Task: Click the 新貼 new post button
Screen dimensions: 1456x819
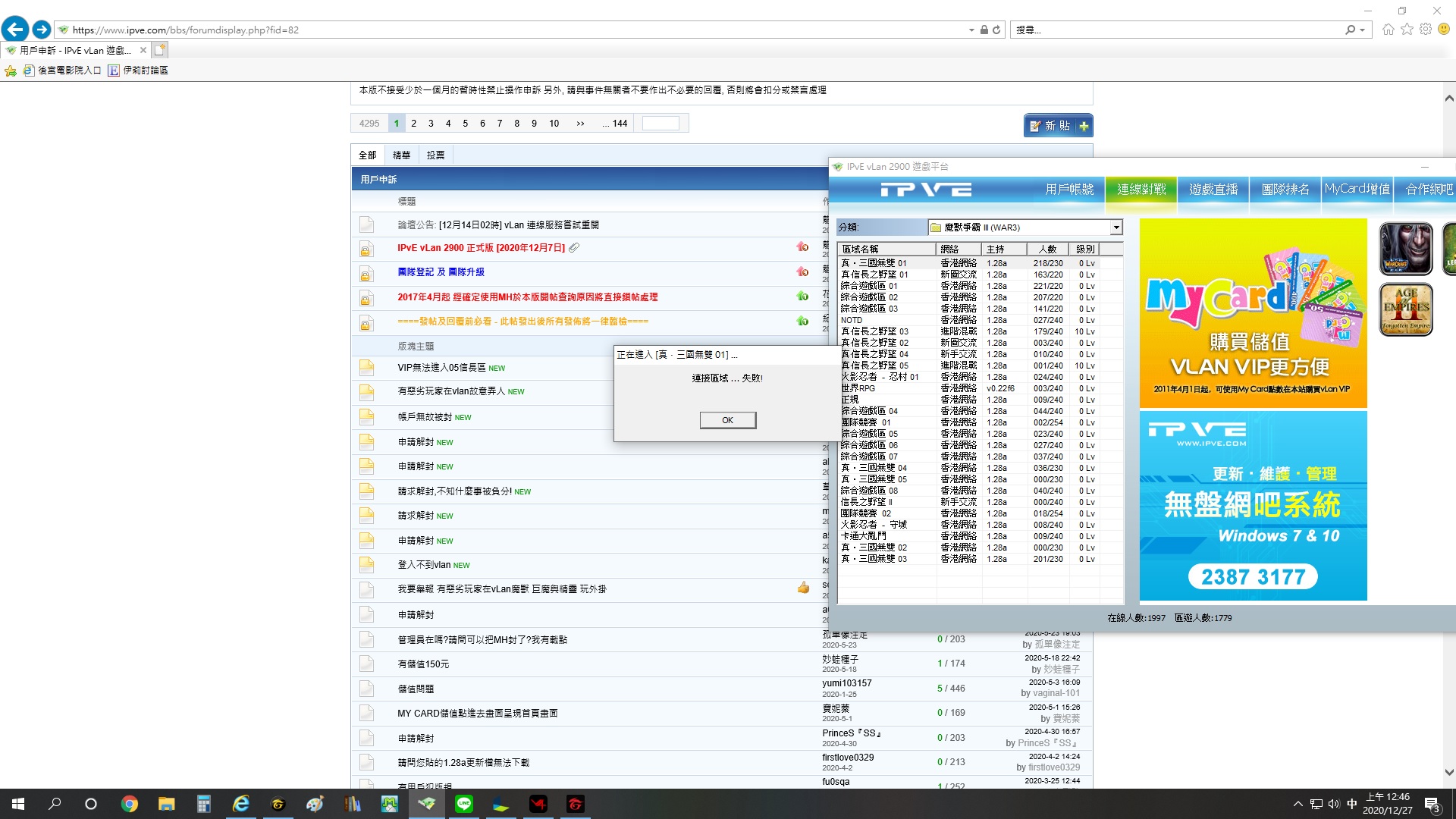Action: [x=1058, y=126]
